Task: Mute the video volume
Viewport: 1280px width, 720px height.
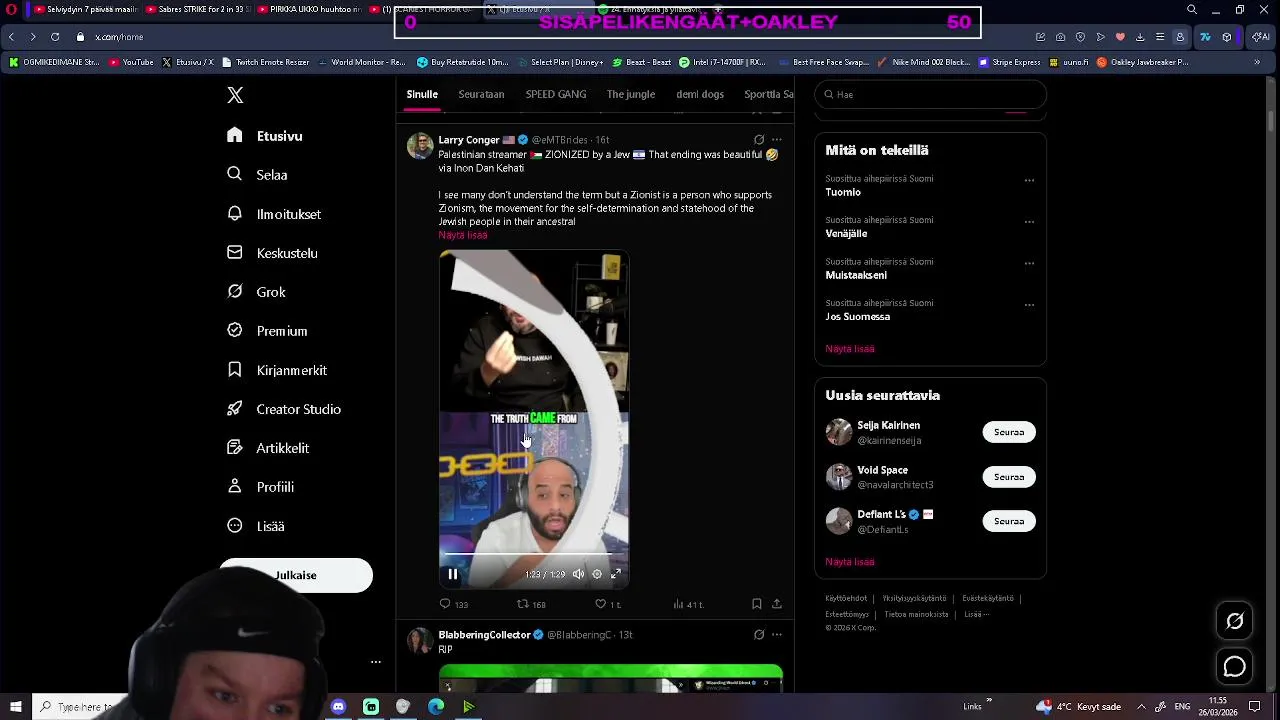Action: 578,574
